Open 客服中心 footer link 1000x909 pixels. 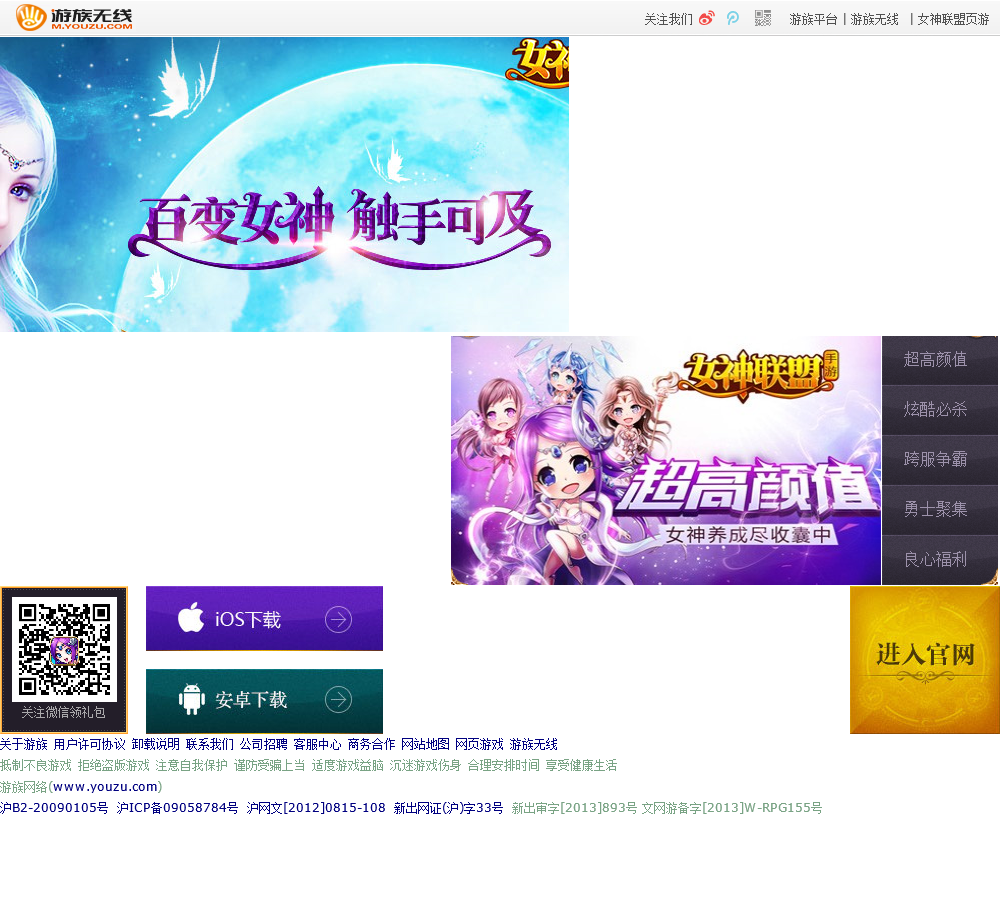318,744
